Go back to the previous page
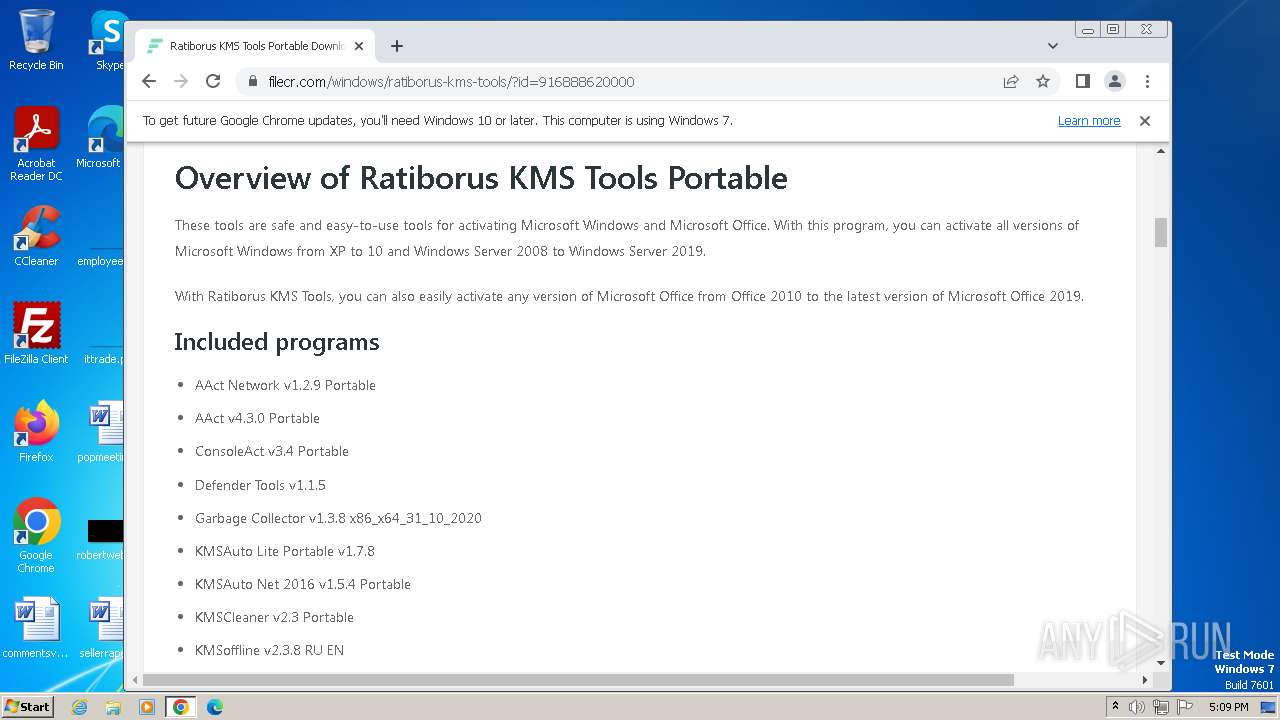 click(x=149, y=82)
